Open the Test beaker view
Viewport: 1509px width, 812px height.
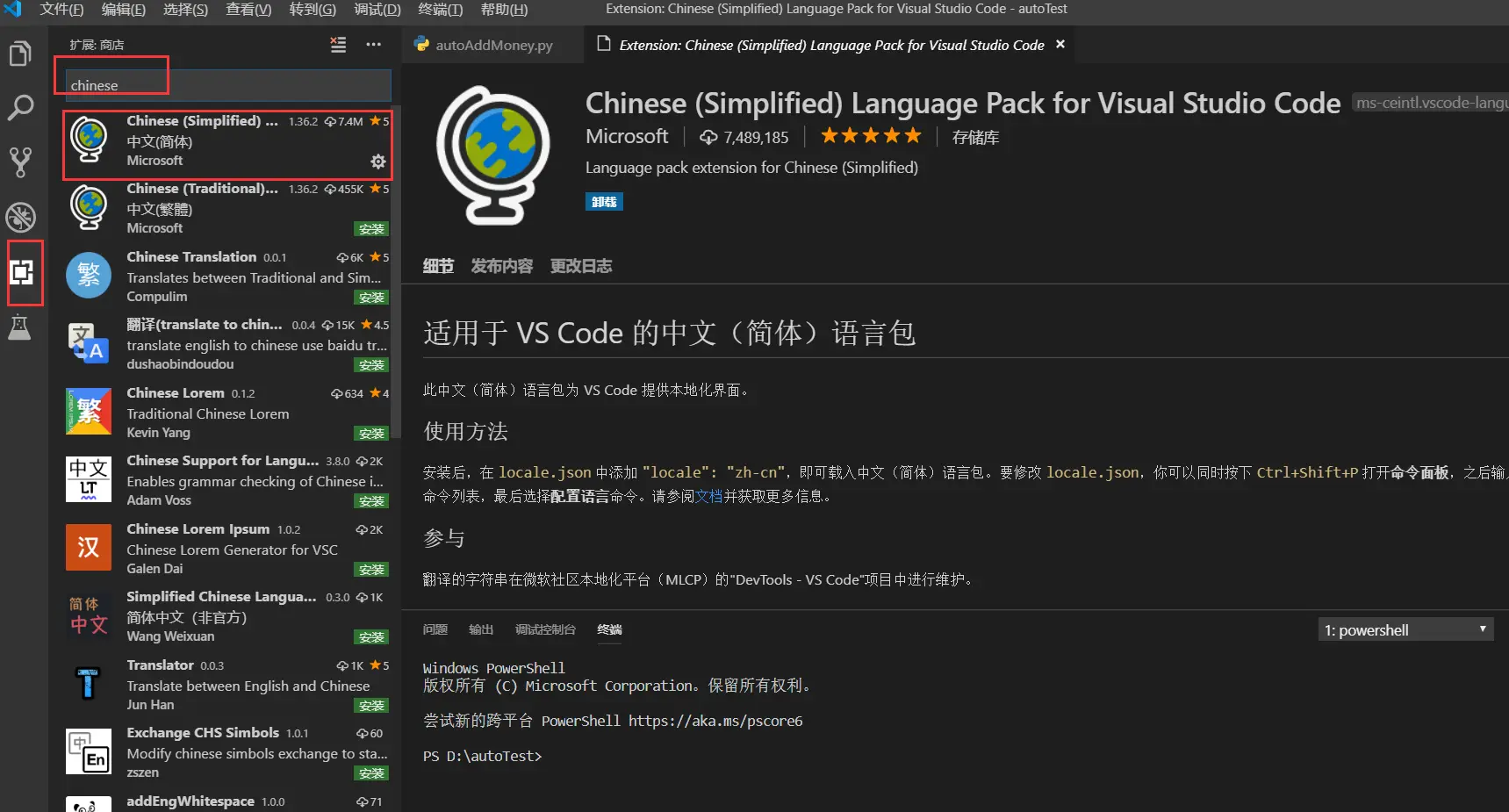pos(19,327)
